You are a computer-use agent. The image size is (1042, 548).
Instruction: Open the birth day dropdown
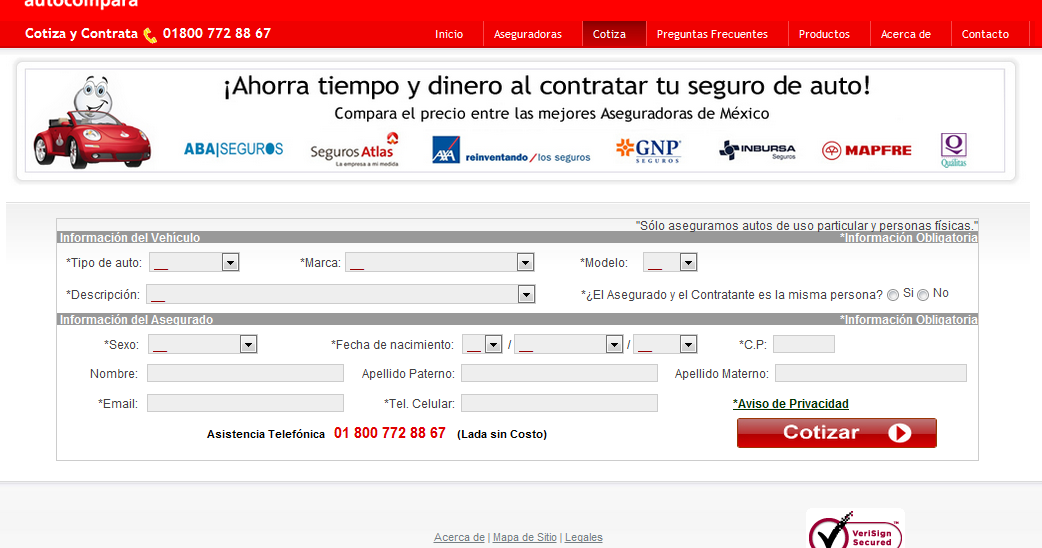tap(482, 344)
